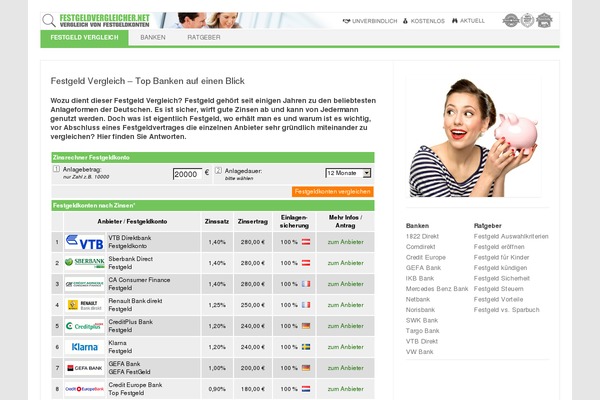The width and height of the screenshot is (600, 400).
Task: Click the German flag in CreditPlus row
Action: pos(306,326)
